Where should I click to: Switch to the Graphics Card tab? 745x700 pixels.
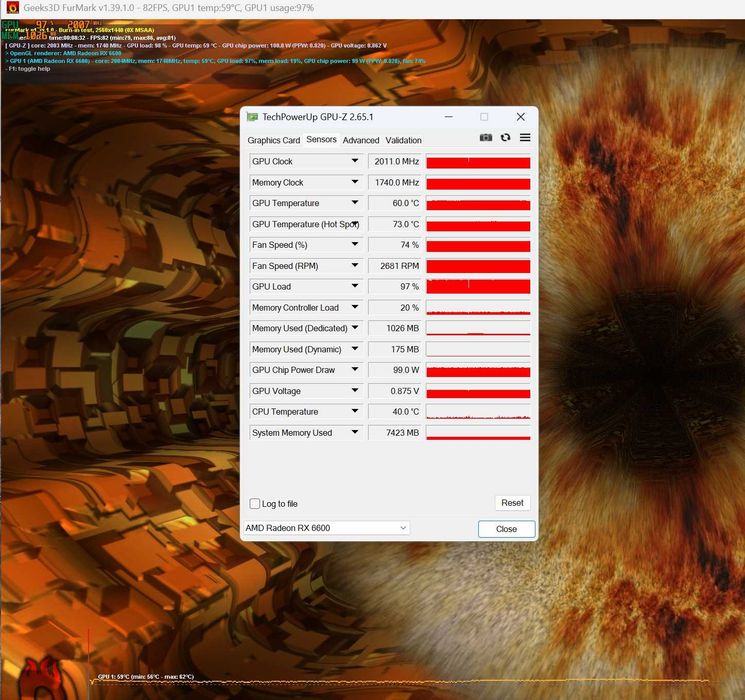point(274,140)
